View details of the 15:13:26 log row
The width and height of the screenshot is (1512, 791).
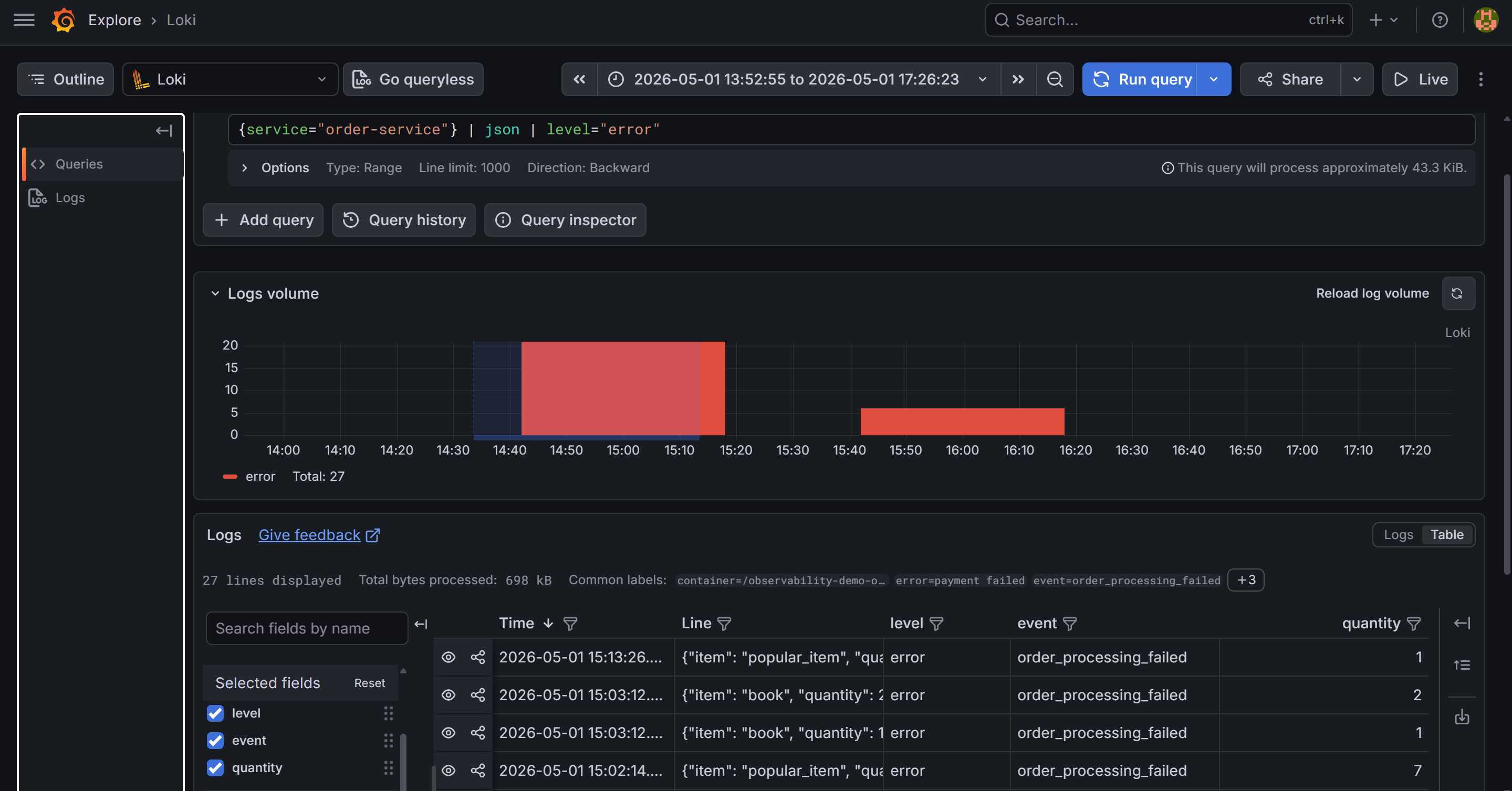[449, 657]
